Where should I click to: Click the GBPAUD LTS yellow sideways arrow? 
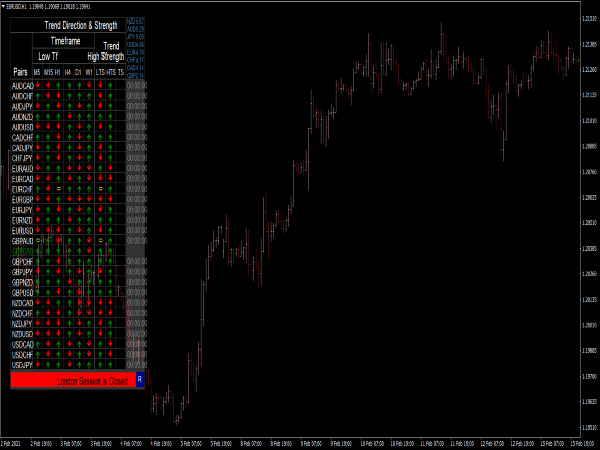(x=100, y=240)
